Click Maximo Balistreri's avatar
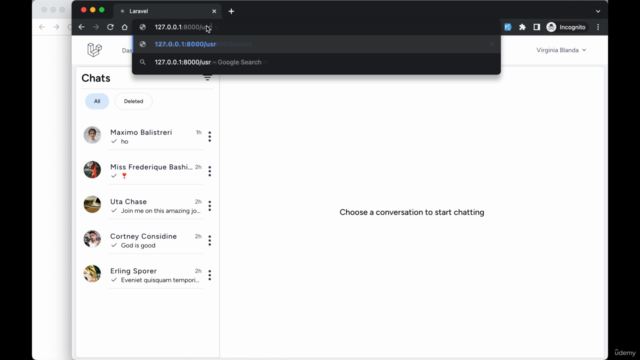This screenshot has width=640, height=360. [x=92, y=135]
